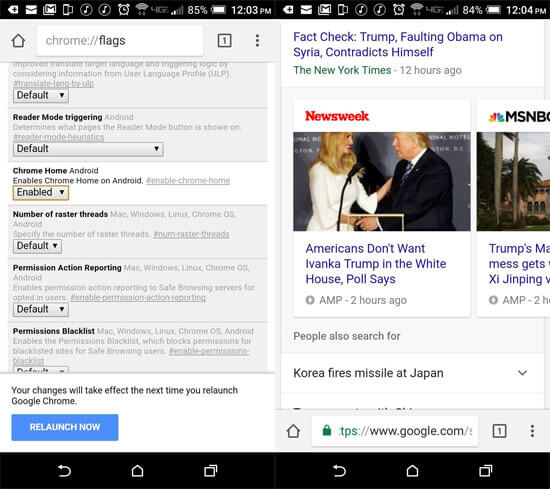
Task: Open Chrome Home Enabled dropdown
Action: point(41,193)
